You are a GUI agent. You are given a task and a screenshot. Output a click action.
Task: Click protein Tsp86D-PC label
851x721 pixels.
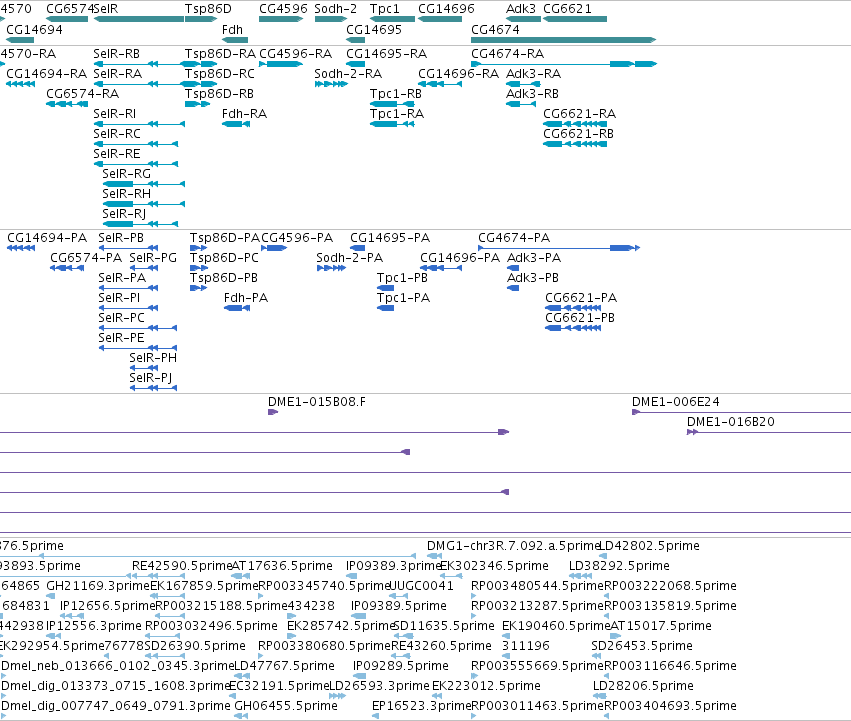224,258
